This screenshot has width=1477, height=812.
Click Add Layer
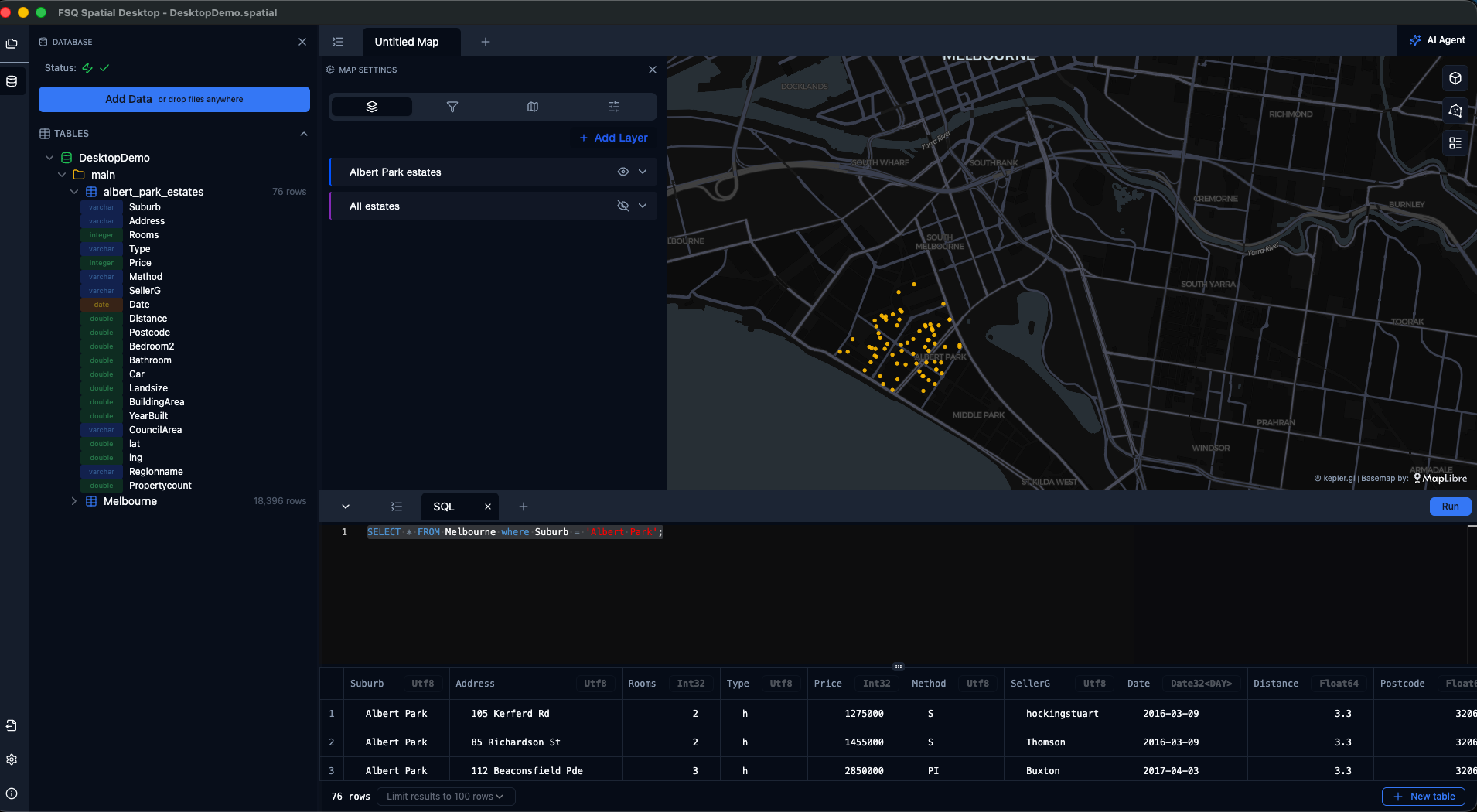[614, 138]
